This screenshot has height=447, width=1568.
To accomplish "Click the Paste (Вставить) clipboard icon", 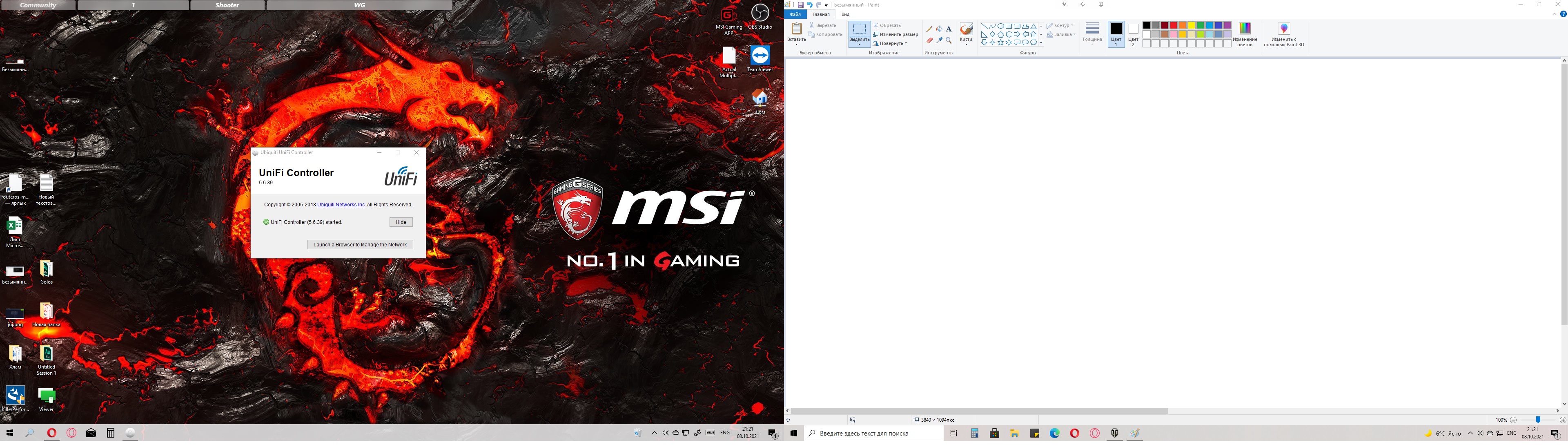I will (x=796, y=29).
